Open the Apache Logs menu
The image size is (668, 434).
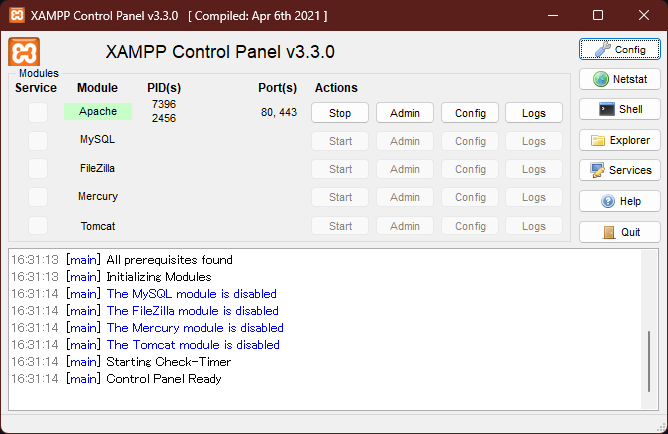534,113
